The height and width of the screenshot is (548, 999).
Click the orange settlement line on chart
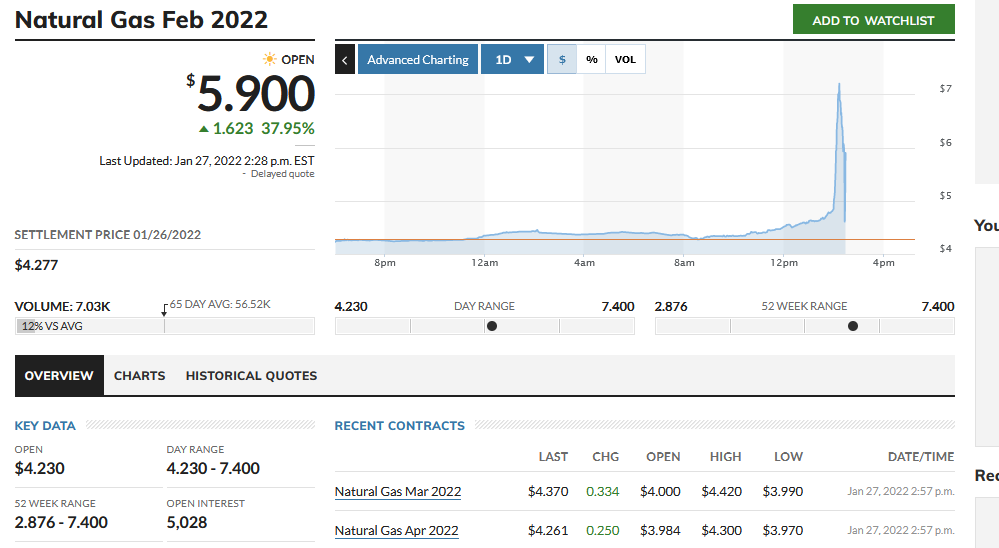(624, 240)
